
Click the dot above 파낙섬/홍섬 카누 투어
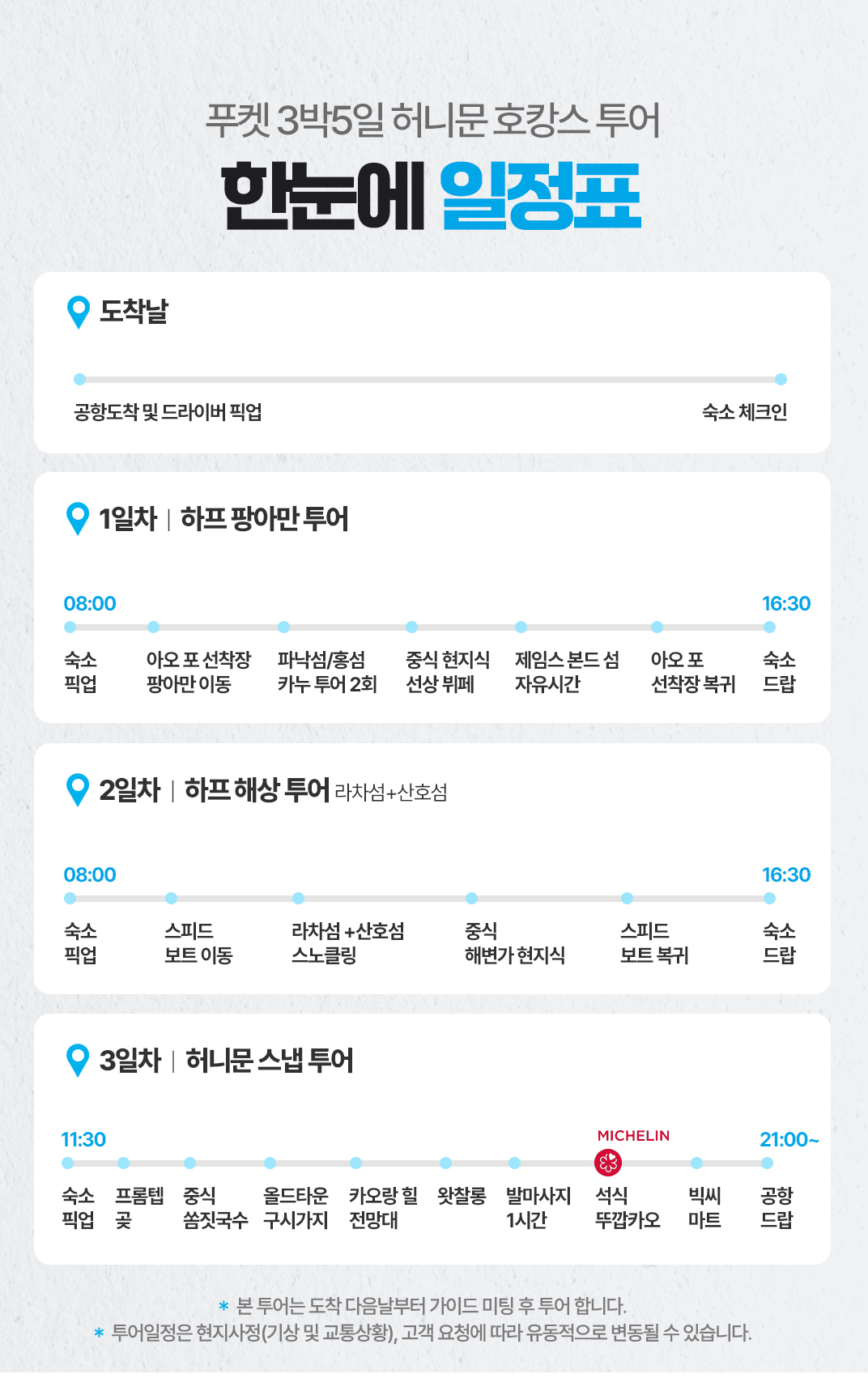click(x=283, y=627)
